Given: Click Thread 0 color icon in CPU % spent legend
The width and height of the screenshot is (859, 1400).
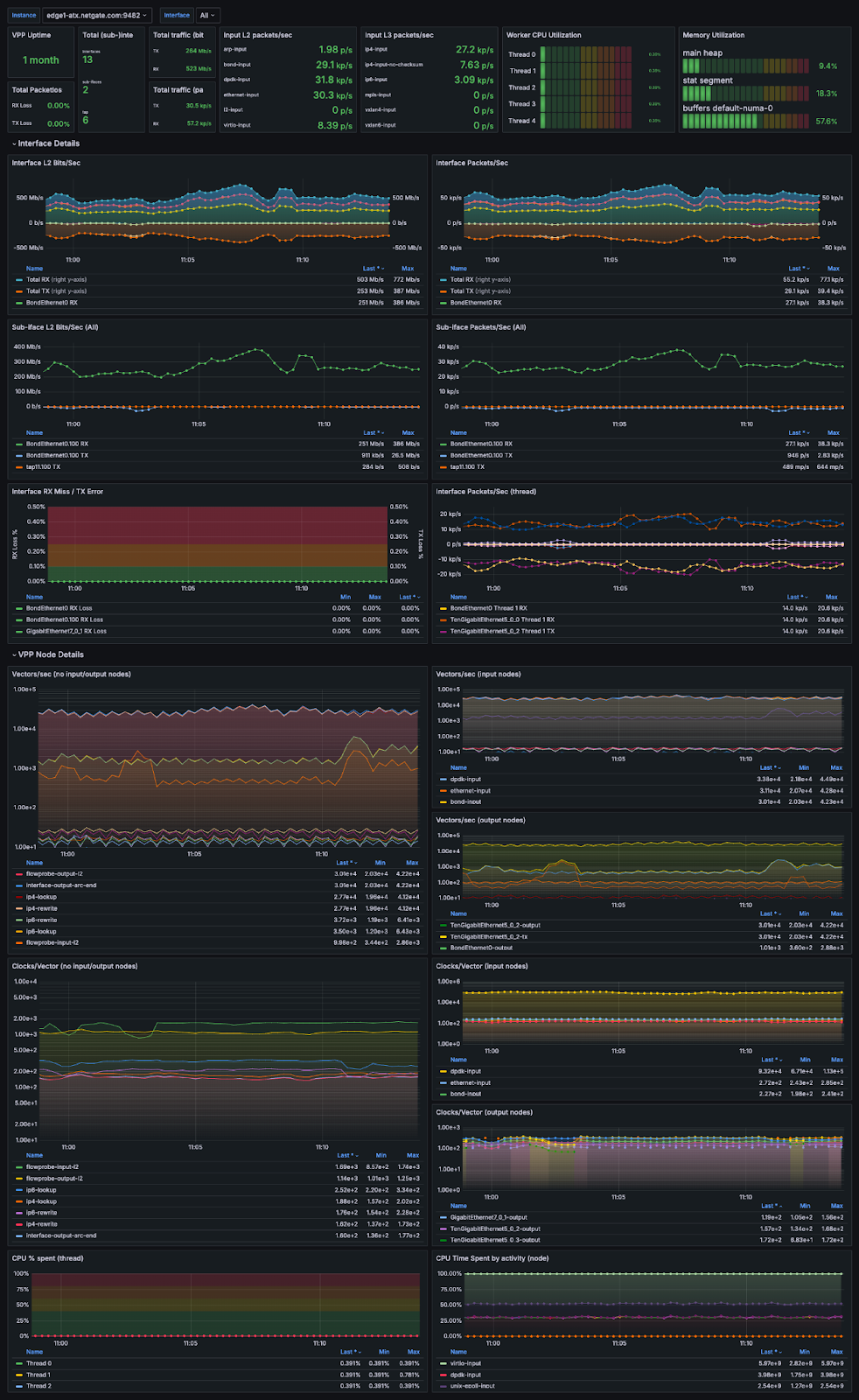Looking at the screenshot, I should (19, 1363).
